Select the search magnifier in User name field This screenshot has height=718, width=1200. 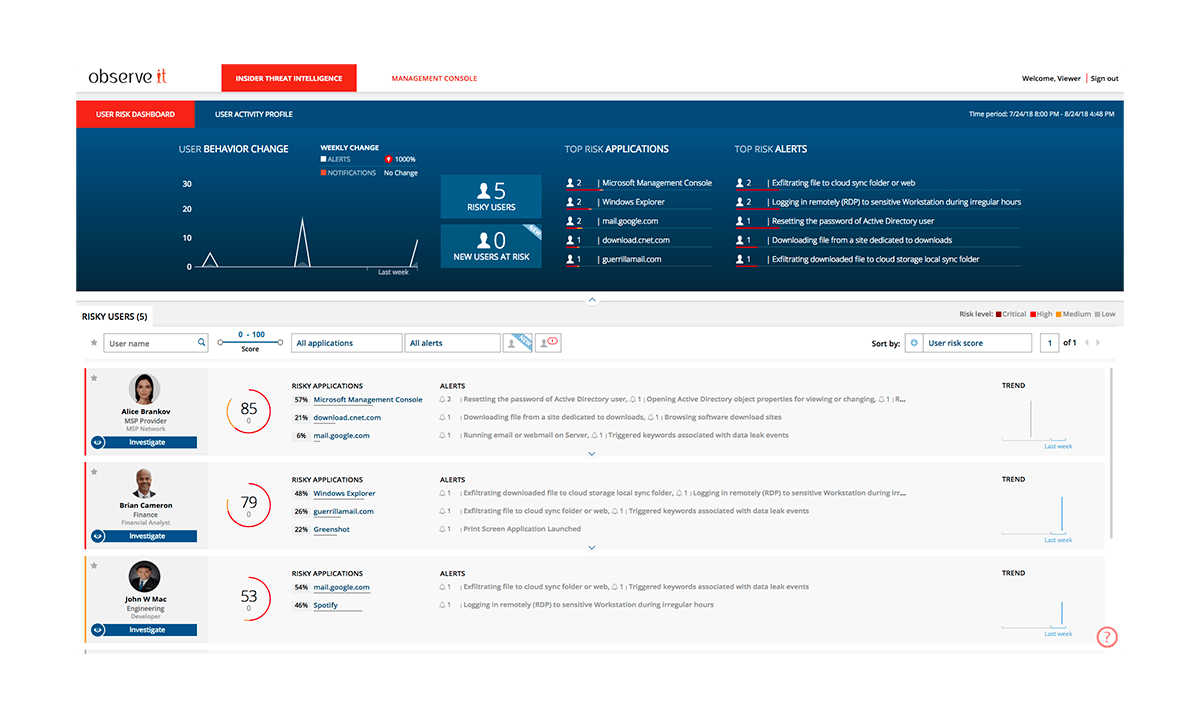[201, 342]
